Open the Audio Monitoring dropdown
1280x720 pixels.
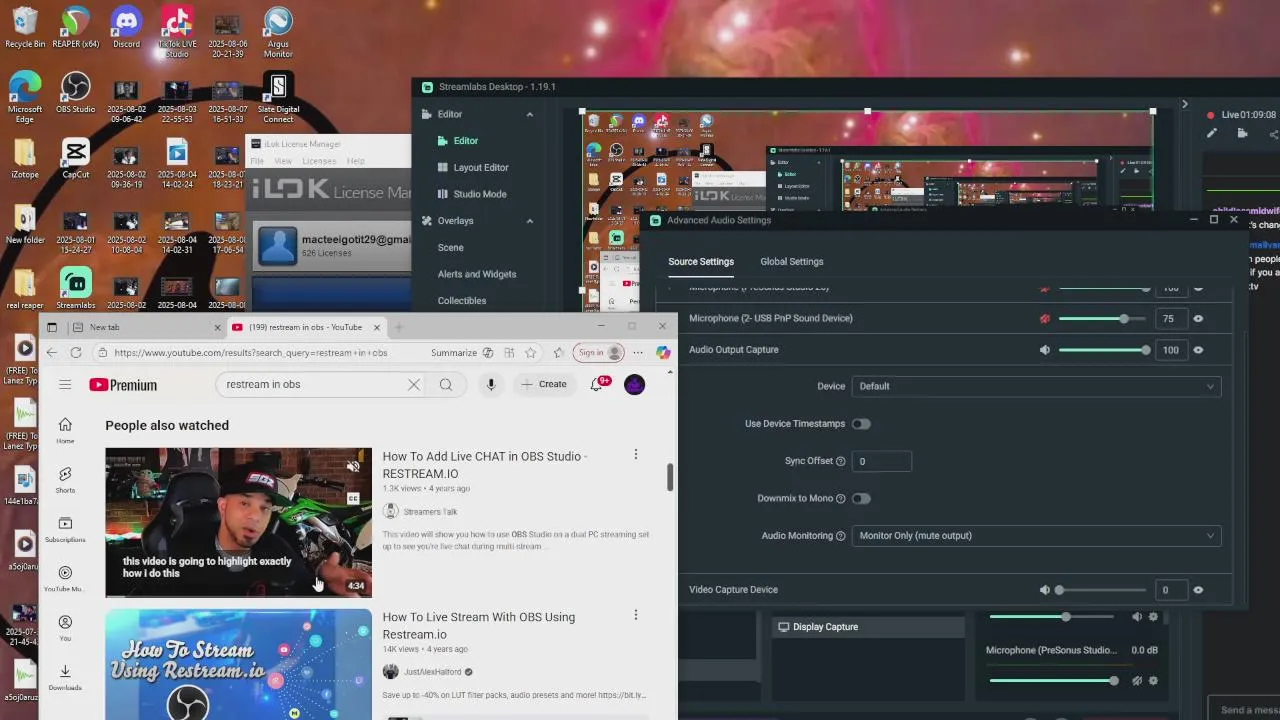(x=1036, y=535)
